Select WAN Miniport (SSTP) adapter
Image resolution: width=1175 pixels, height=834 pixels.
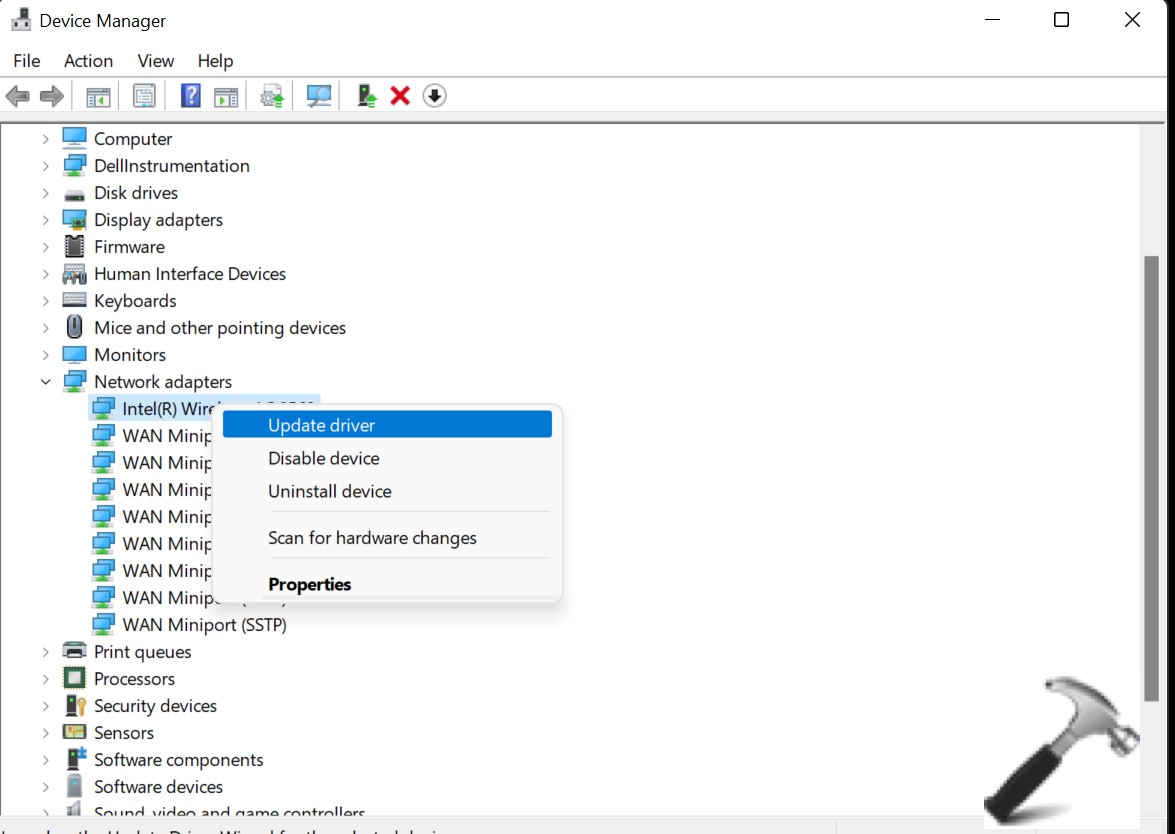click(204, 625)
